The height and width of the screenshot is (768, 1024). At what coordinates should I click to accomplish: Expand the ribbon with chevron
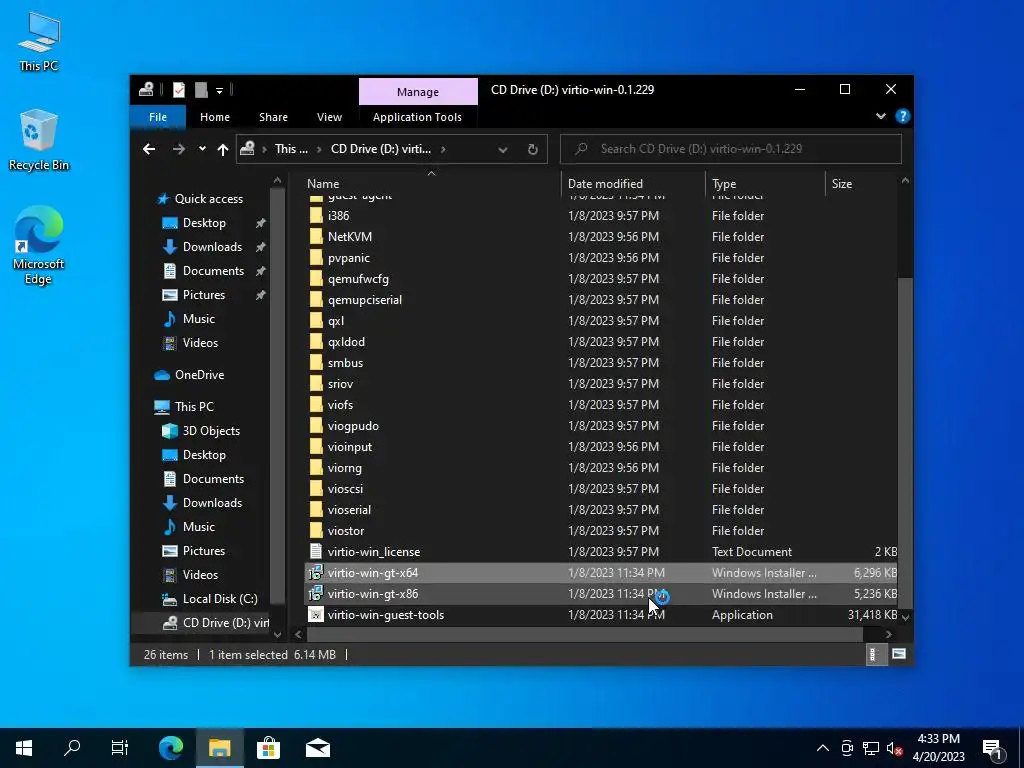point(880,116)
